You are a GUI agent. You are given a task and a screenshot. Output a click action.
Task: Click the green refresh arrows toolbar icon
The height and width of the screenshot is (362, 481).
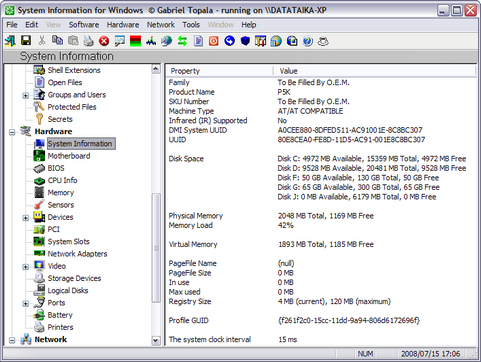(182, 41)
